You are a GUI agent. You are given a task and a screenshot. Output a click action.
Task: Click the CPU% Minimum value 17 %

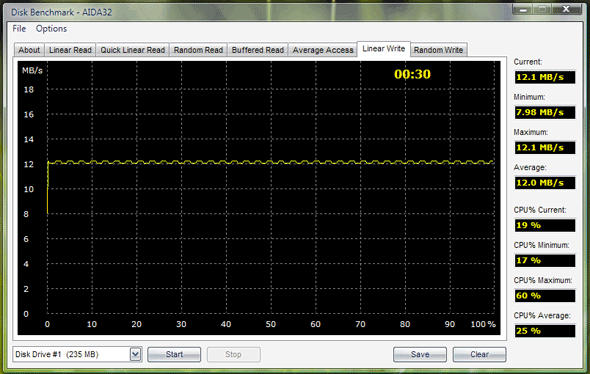coord(545,260)
